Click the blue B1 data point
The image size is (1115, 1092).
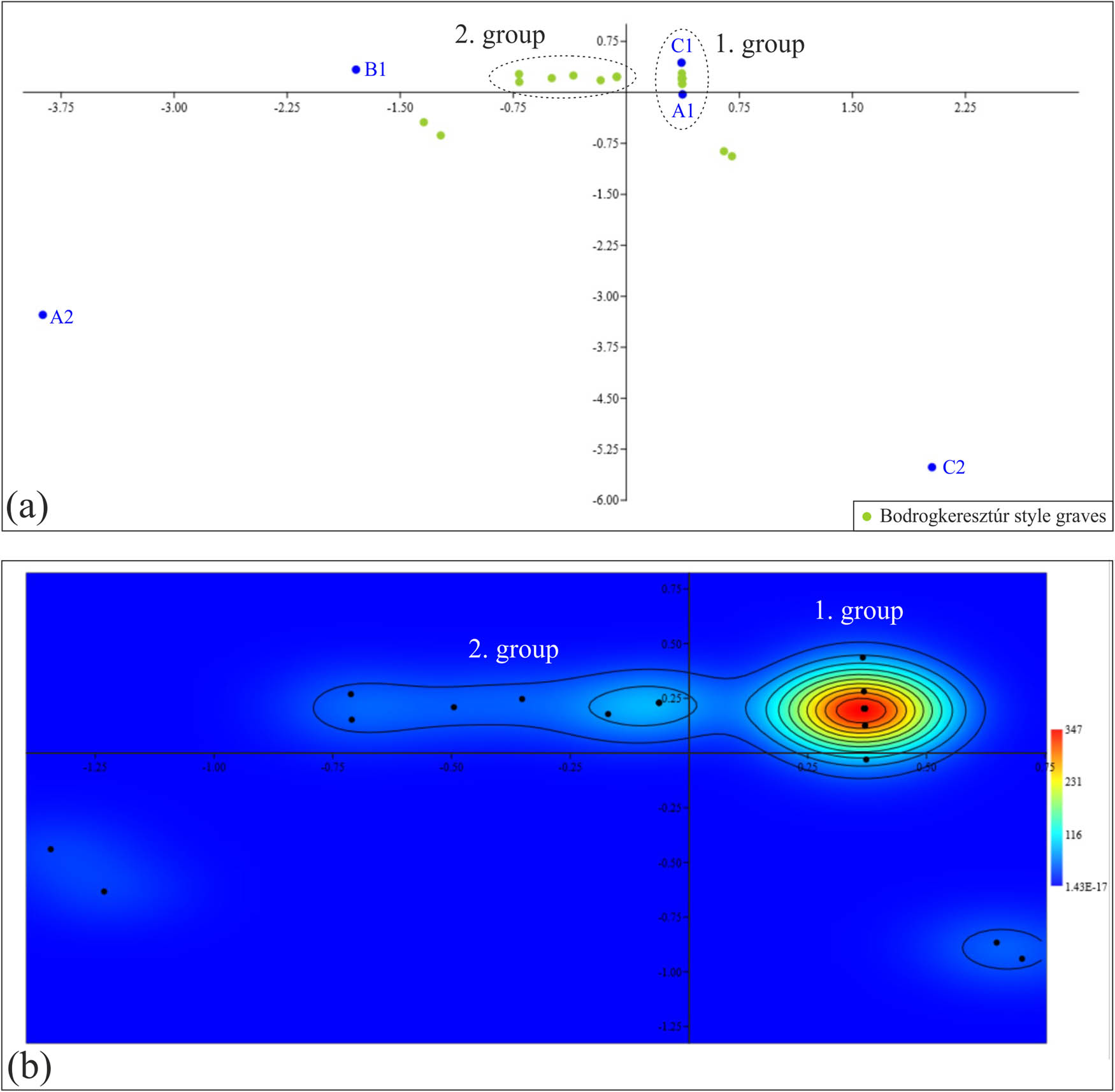tap(356, 69)
